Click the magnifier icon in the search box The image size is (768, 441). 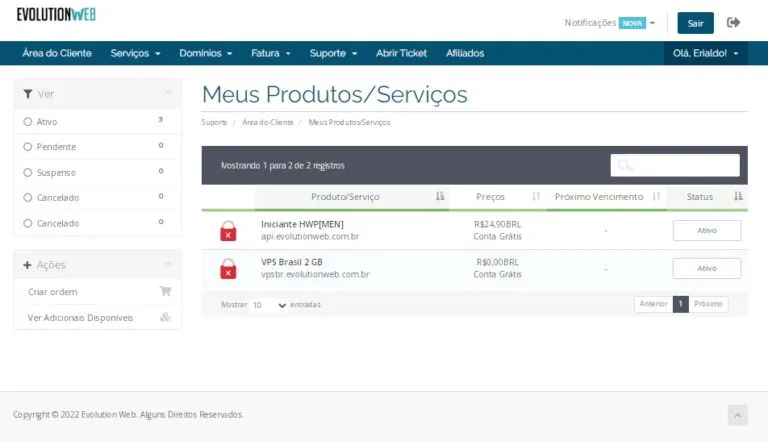625,165
